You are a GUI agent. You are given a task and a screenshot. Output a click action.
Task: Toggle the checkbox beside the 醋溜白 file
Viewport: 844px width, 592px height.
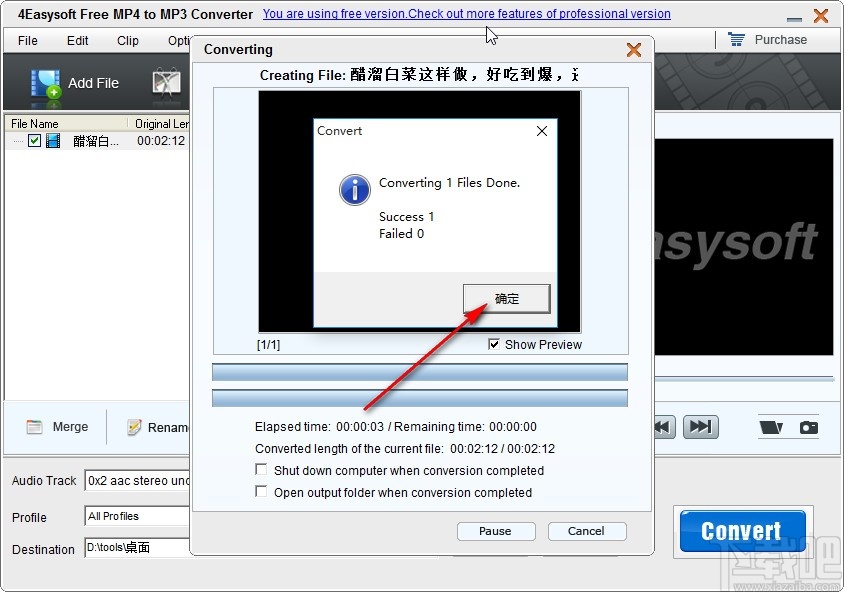(34, 141)
